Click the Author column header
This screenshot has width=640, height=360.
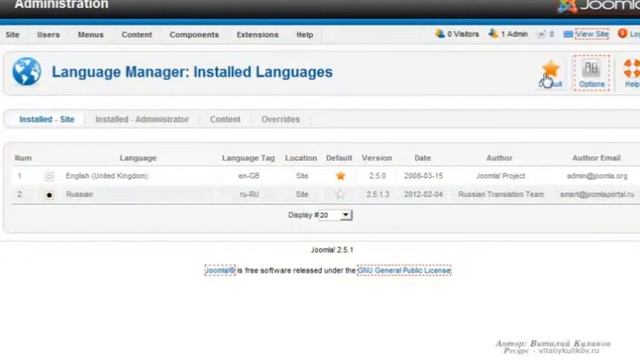(x=500, y=158)
